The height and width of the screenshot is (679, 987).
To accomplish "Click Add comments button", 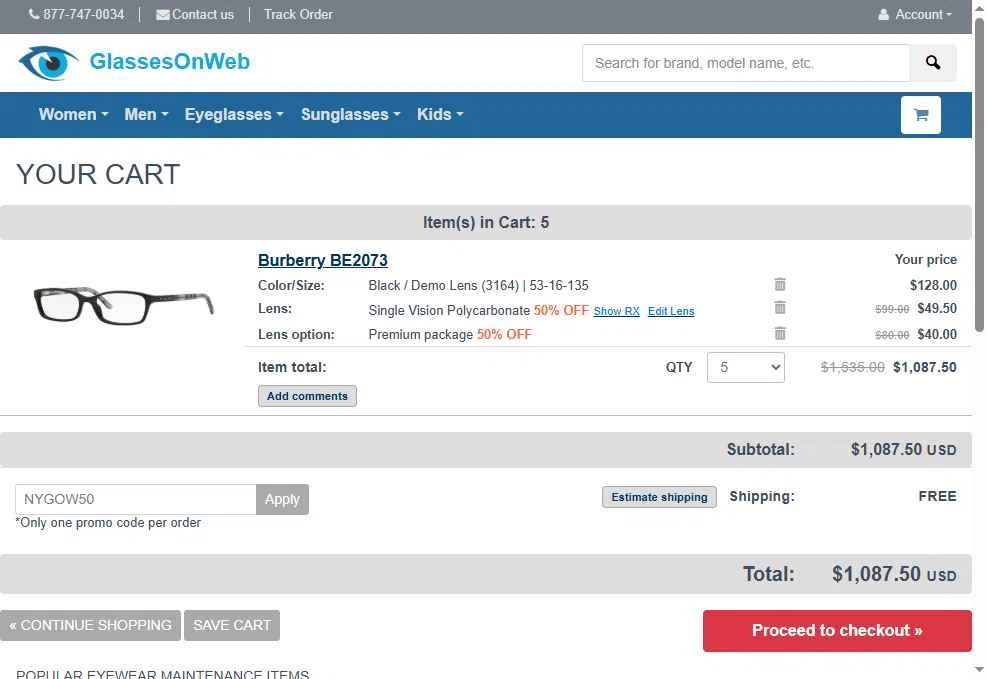I will [307, 396].
